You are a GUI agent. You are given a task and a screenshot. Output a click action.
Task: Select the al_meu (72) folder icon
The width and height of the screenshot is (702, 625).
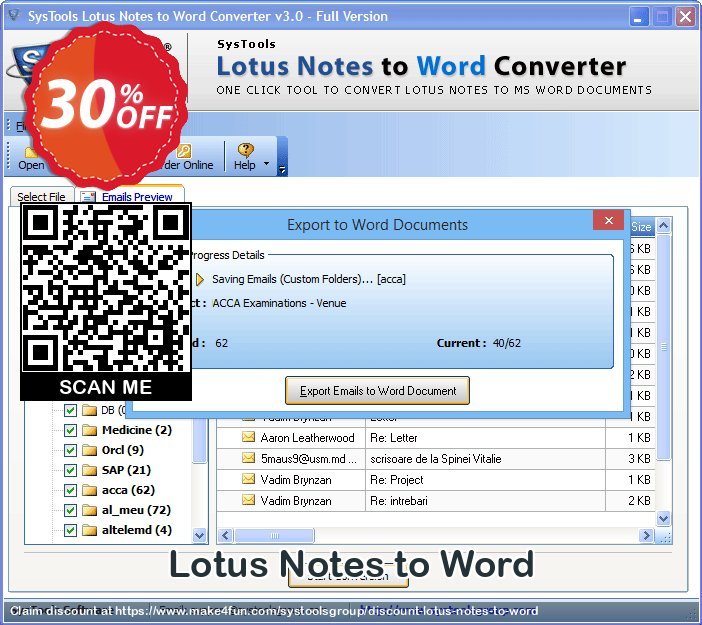[90, 510]
